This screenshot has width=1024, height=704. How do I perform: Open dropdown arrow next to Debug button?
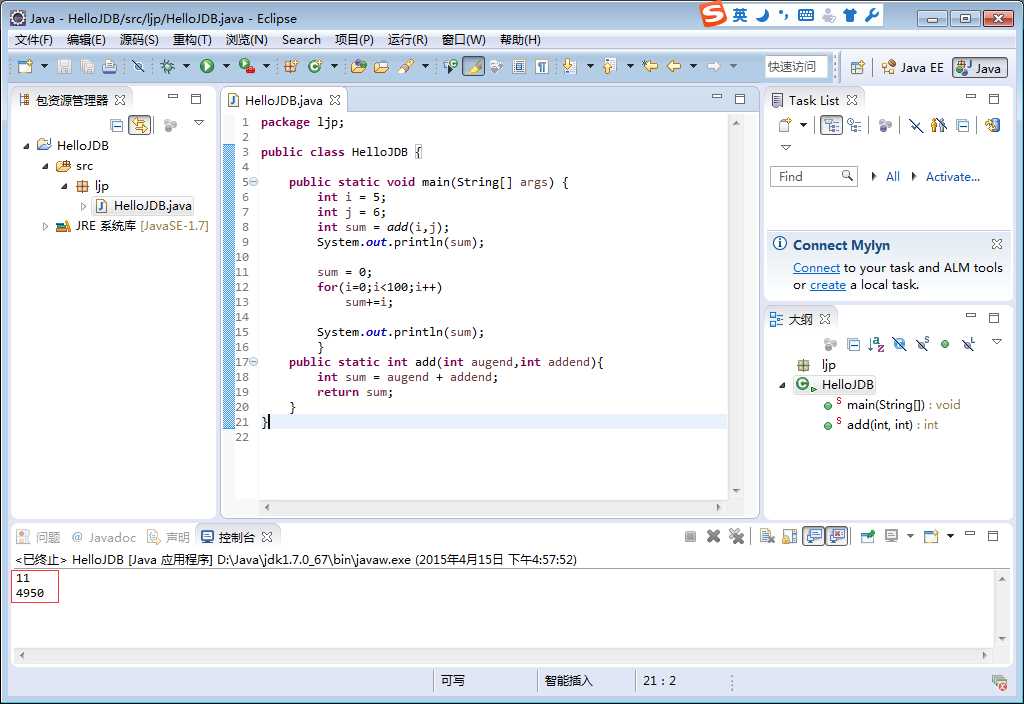point(186,66)
